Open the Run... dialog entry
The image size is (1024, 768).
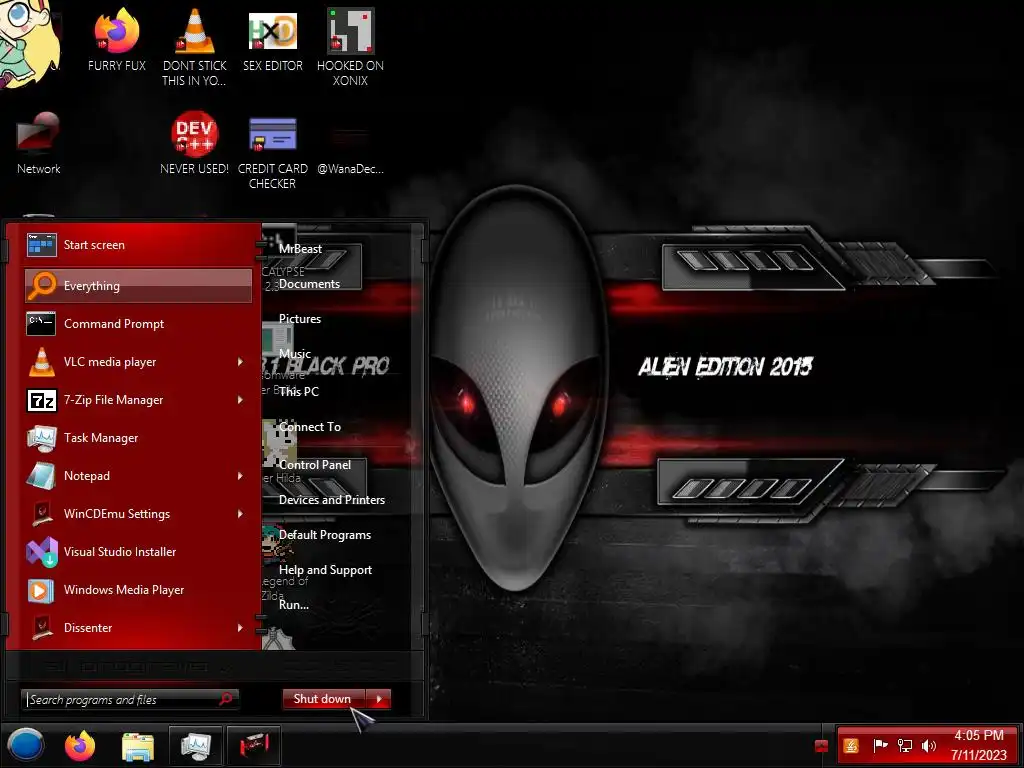click(x=294, y=605)
